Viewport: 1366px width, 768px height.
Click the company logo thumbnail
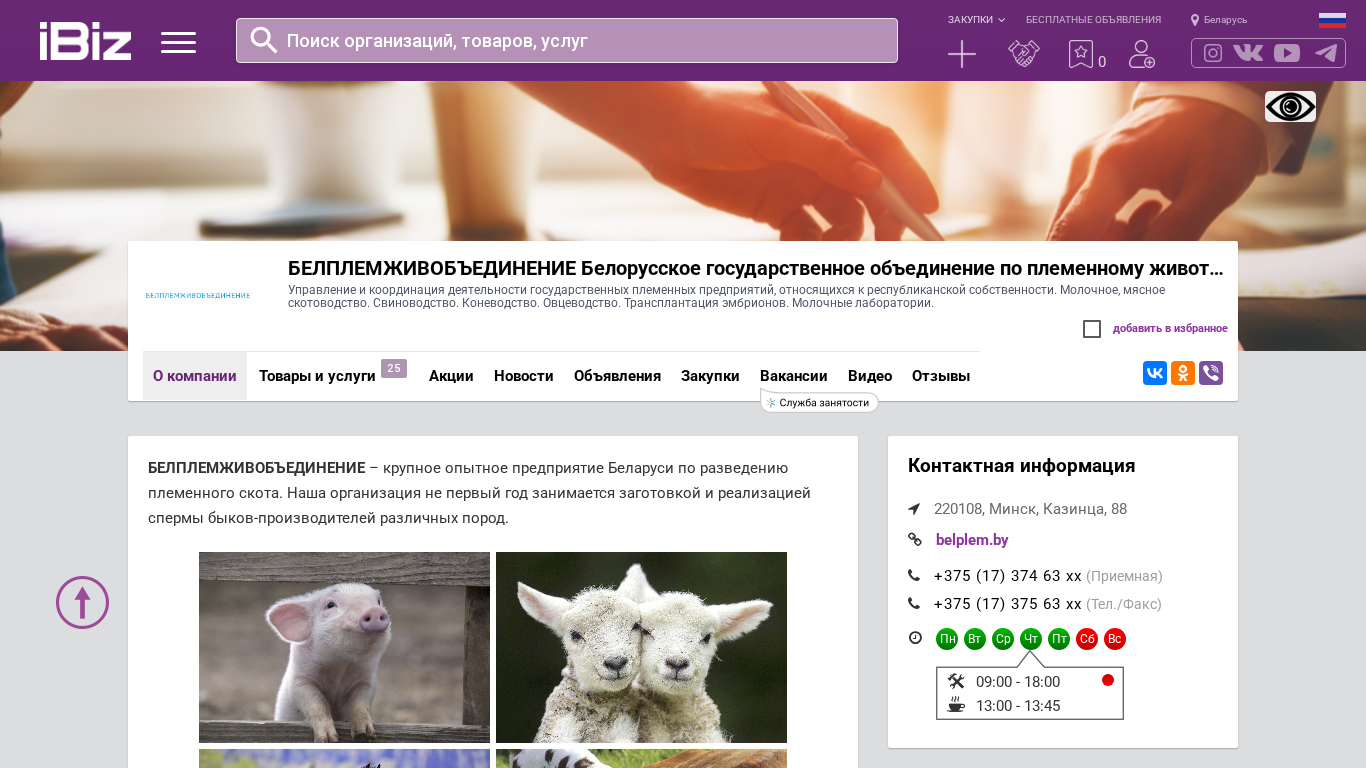tap(198, 296)
